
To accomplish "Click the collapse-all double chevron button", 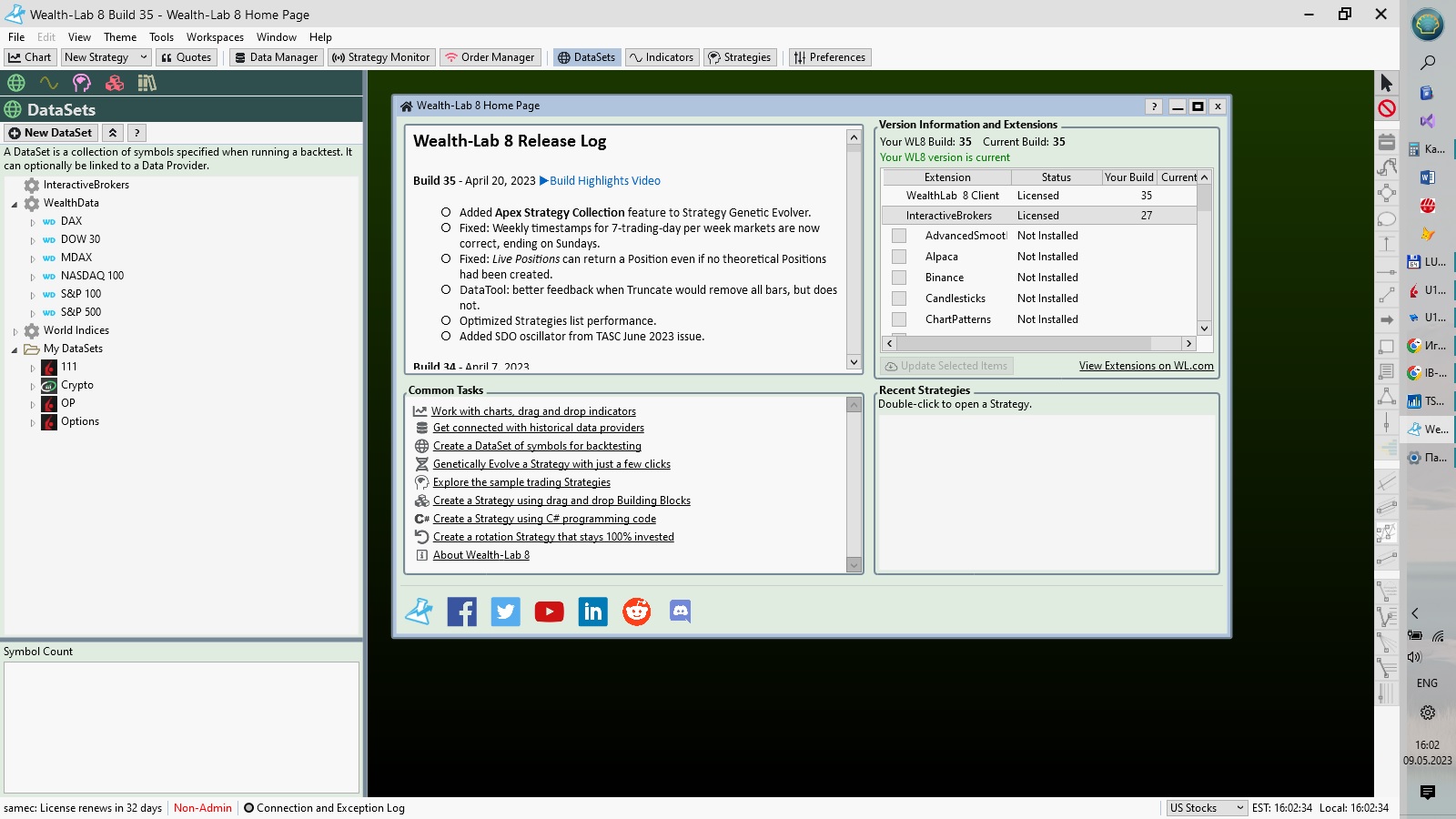I will click(x=113, y=133).
